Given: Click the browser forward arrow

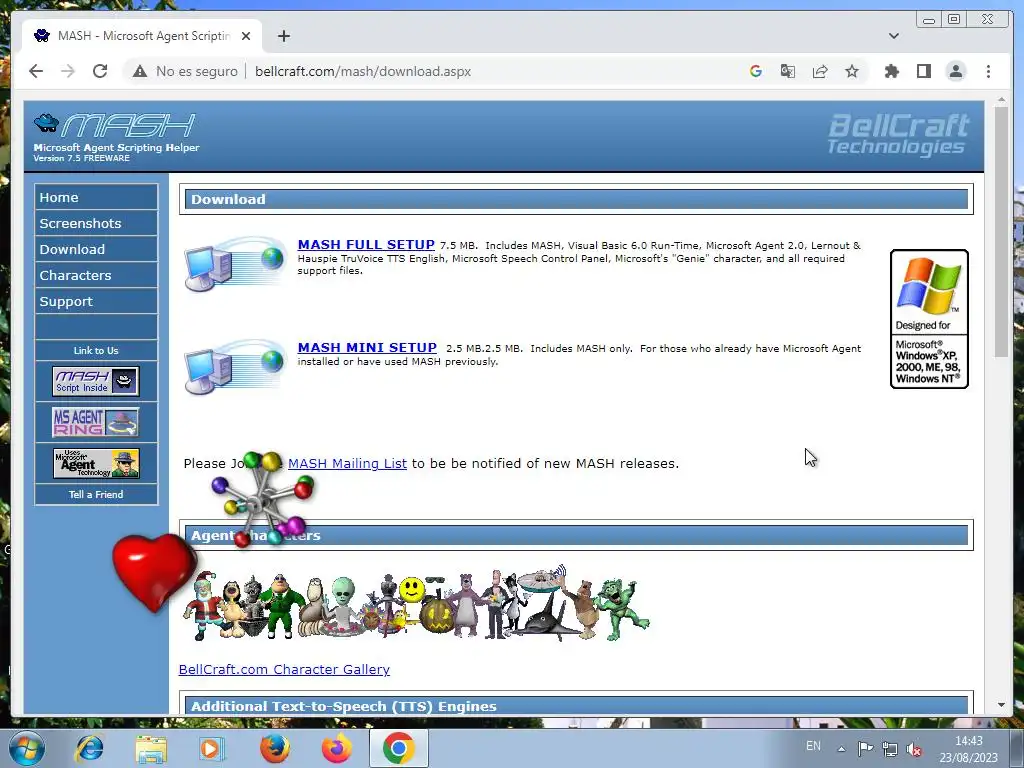Looking at the screenshot, I should click(68, 71).
